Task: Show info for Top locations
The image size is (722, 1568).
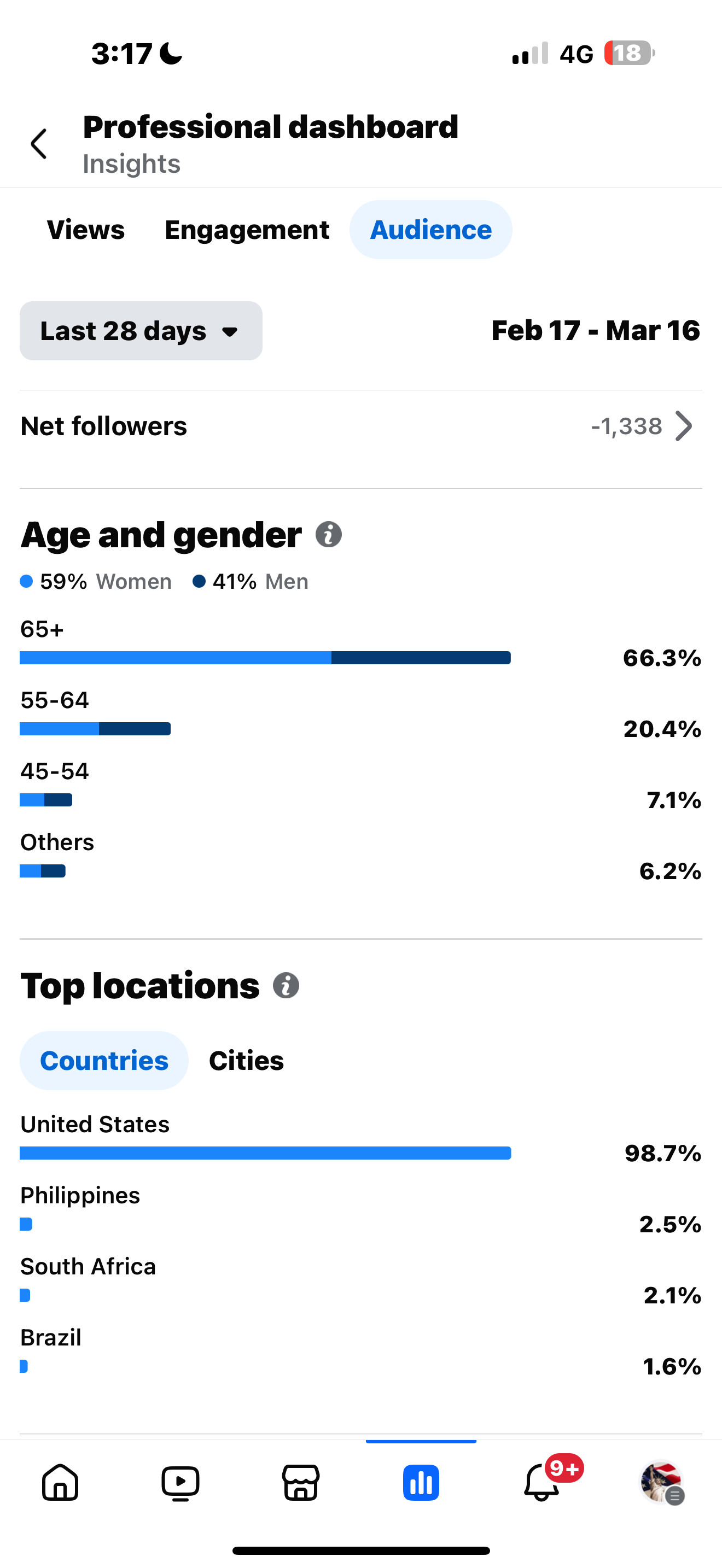Action: tap(286, 985)
